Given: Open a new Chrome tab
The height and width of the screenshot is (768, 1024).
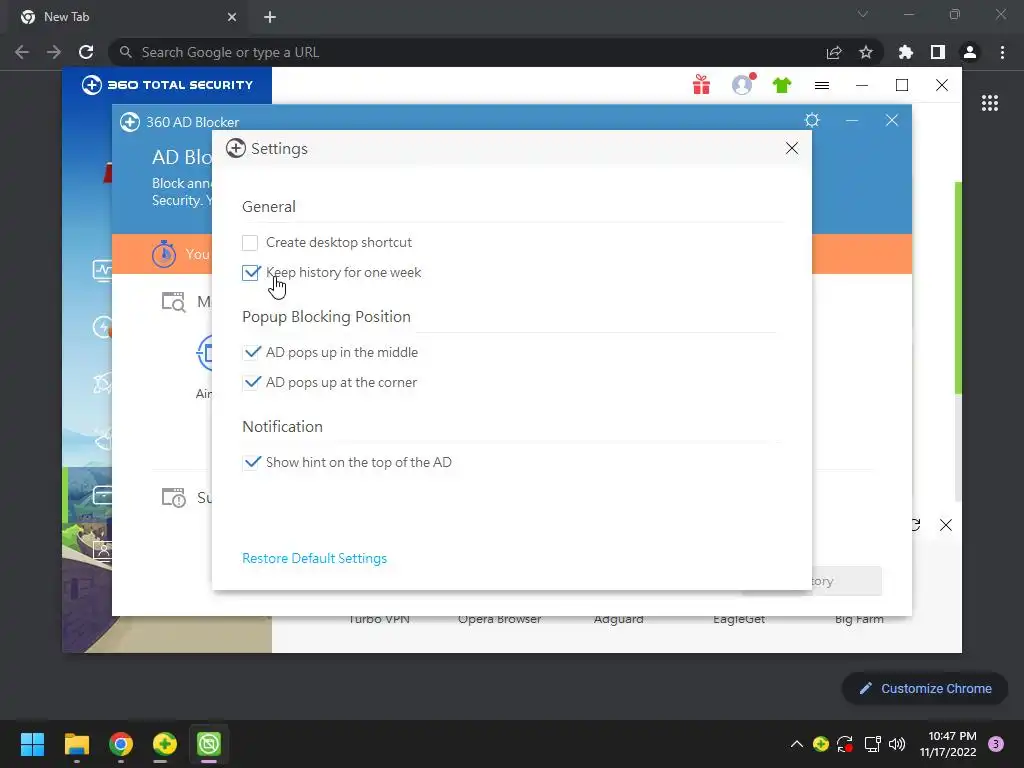Looking at the screenshot, I should pos(270,17).
